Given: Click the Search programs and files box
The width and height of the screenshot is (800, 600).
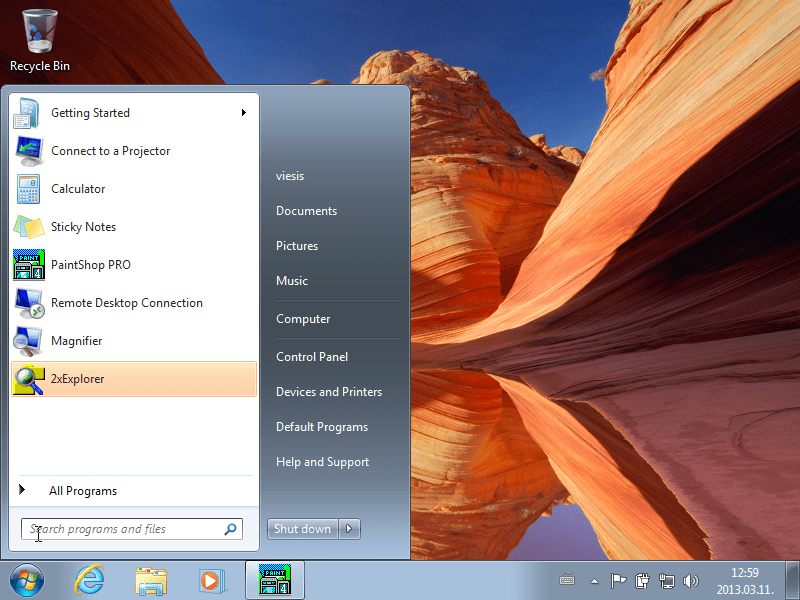Looking at the screenshot, I should (132, 529).
